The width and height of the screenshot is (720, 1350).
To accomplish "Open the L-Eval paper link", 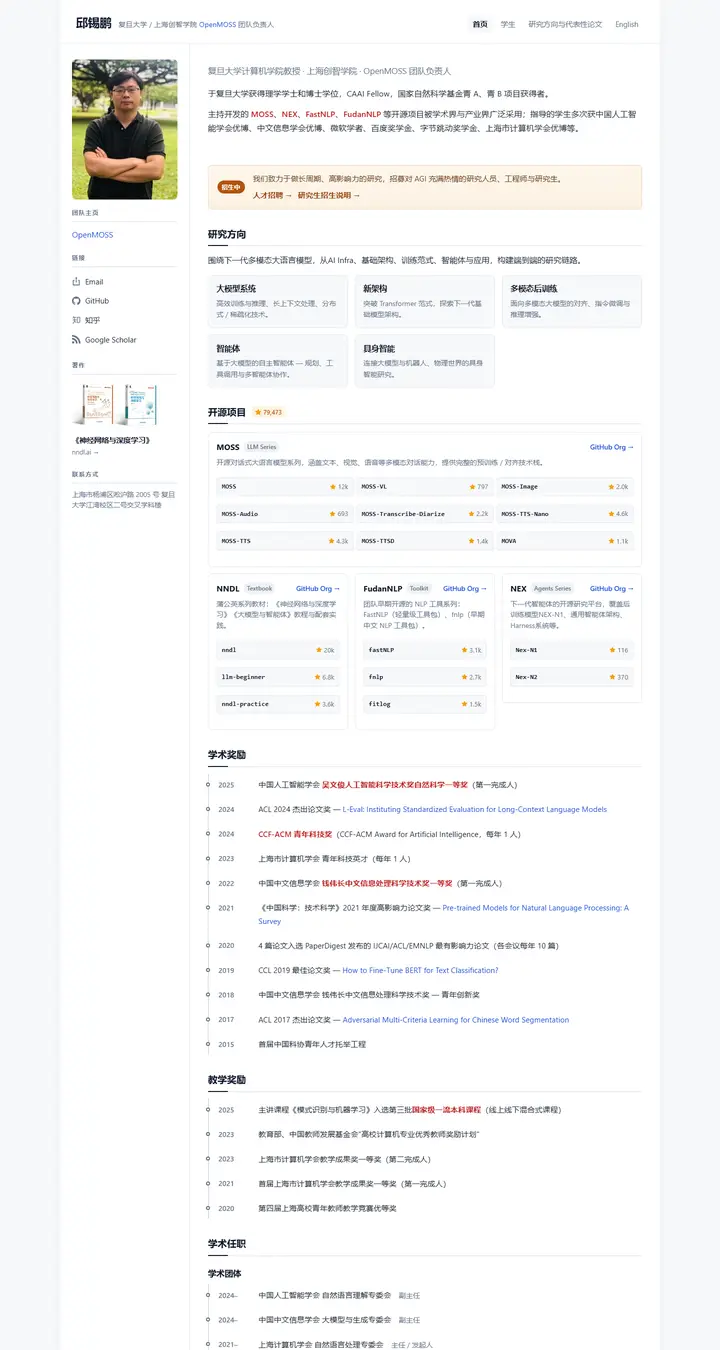I will click(475, 809).
